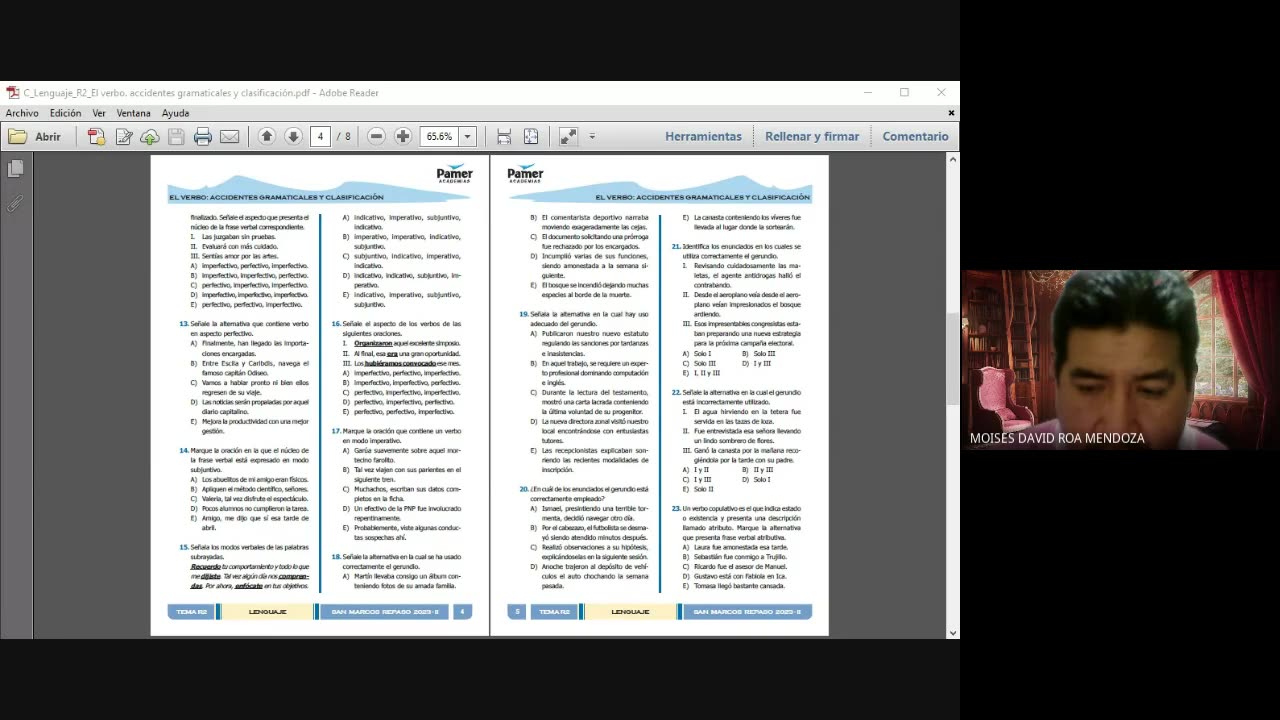
Task: Click the edit and sign document icon
Action: point(123,137)
